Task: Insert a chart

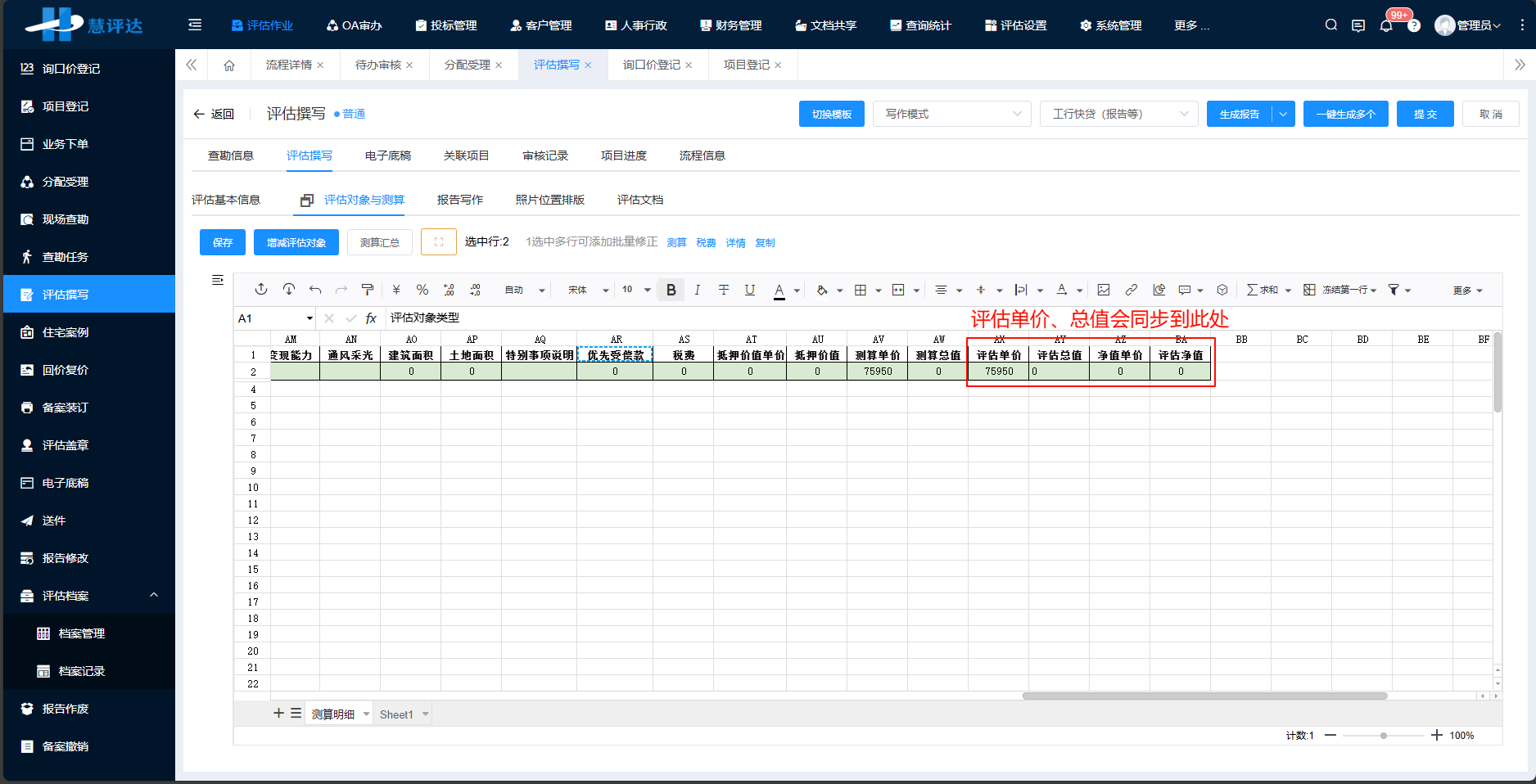Action: pyautogui.click(x=1159, y=289)
